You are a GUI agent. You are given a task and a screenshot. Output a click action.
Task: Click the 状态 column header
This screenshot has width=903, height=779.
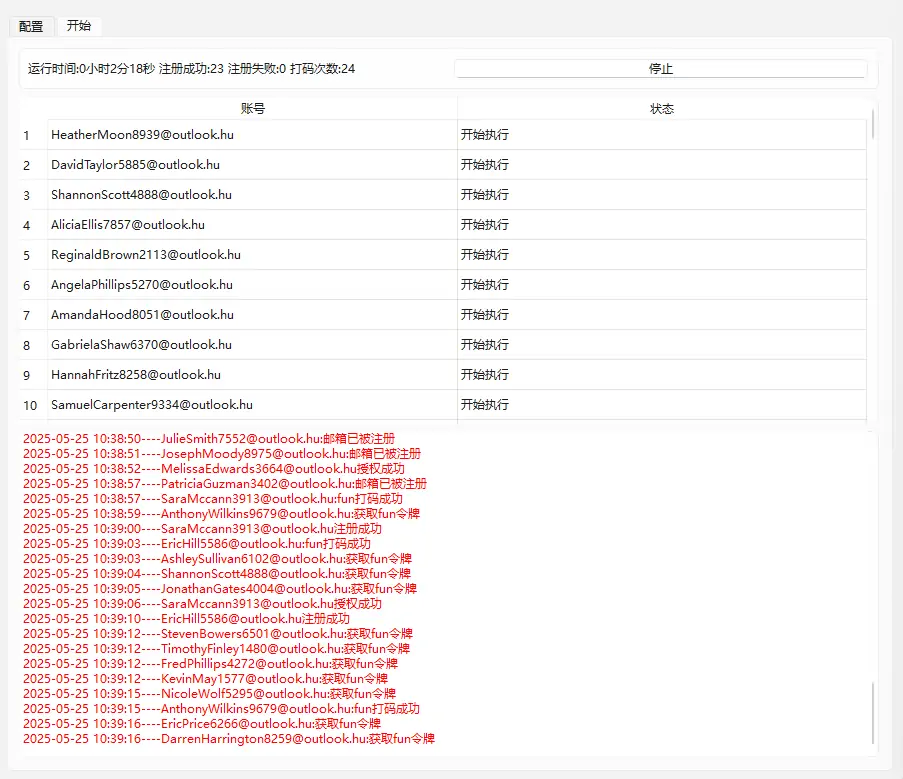tap(662, 108)
